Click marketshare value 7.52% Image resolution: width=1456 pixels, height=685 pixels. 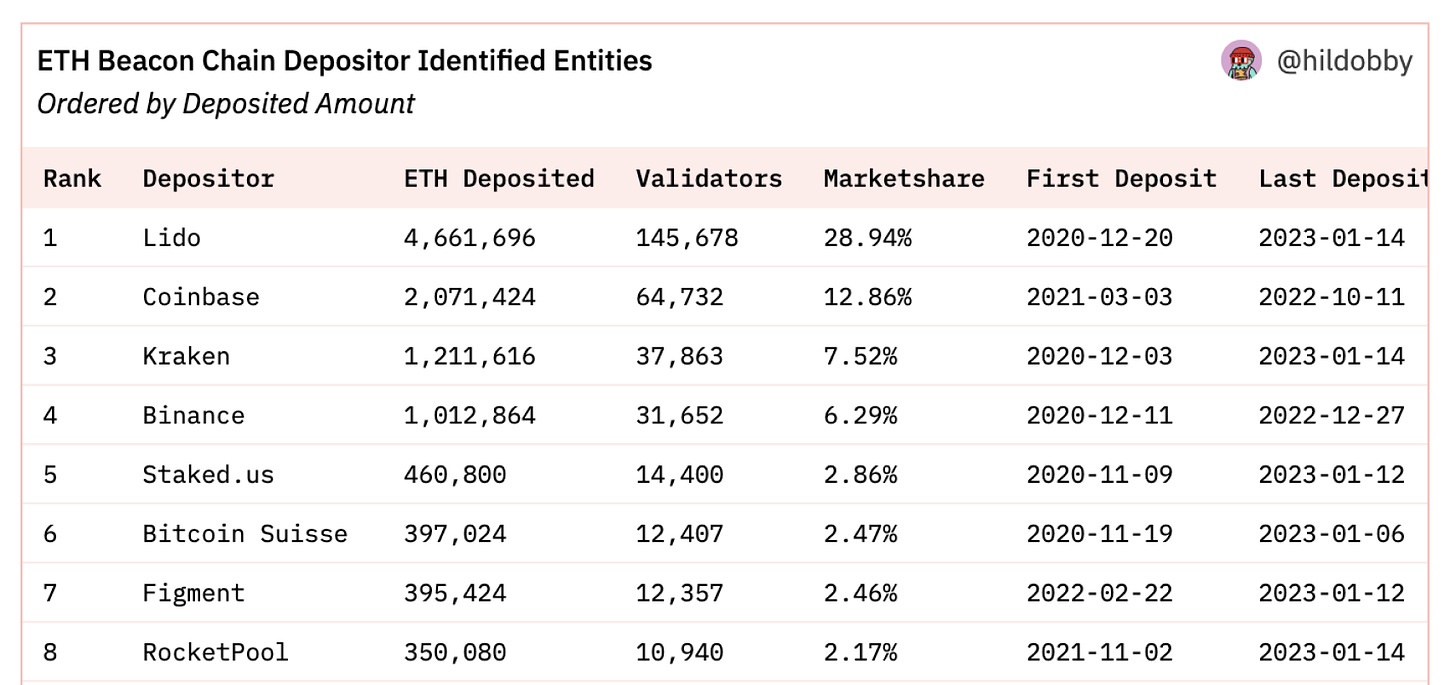(861, 356)
